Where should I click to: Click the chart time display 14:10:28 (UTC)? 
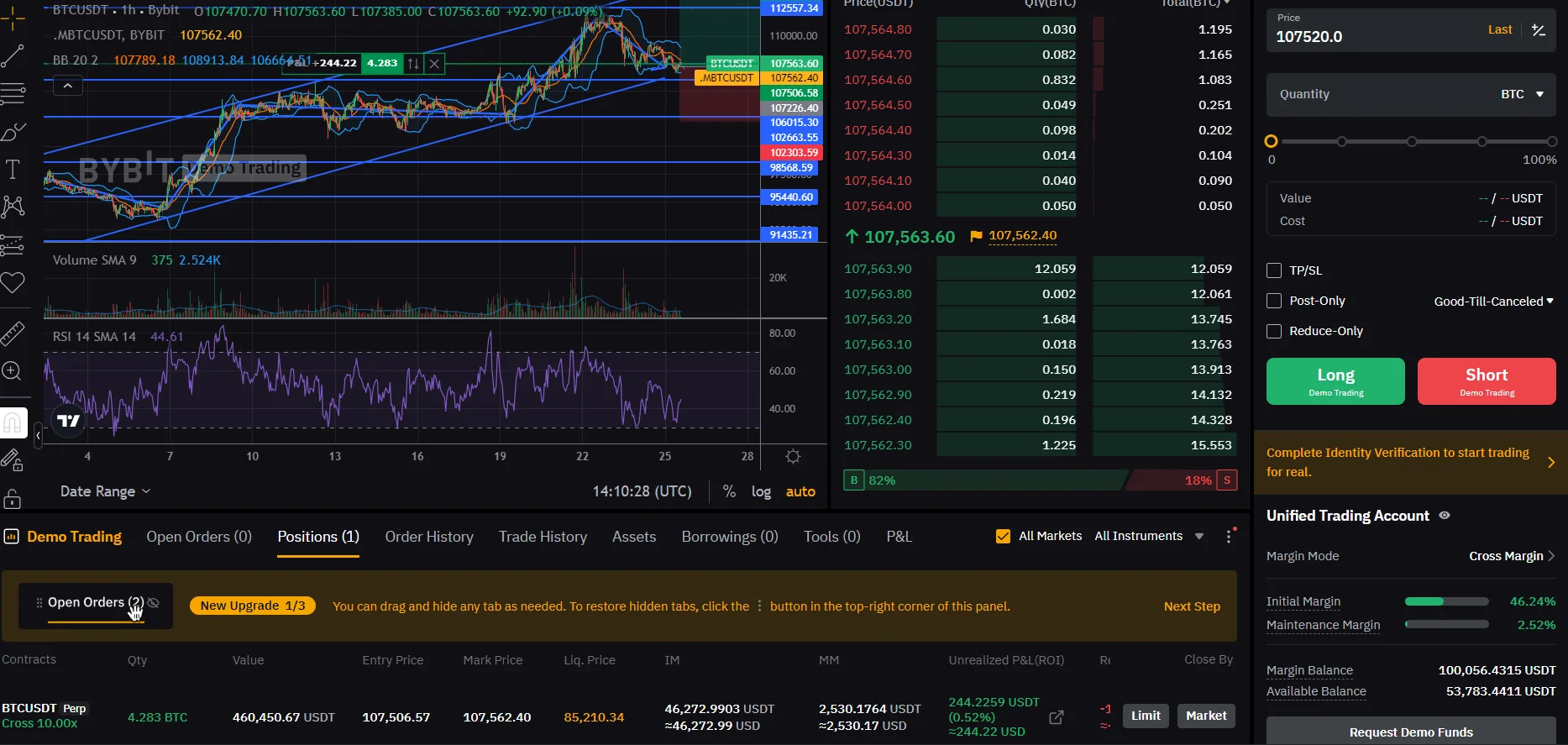642,491
